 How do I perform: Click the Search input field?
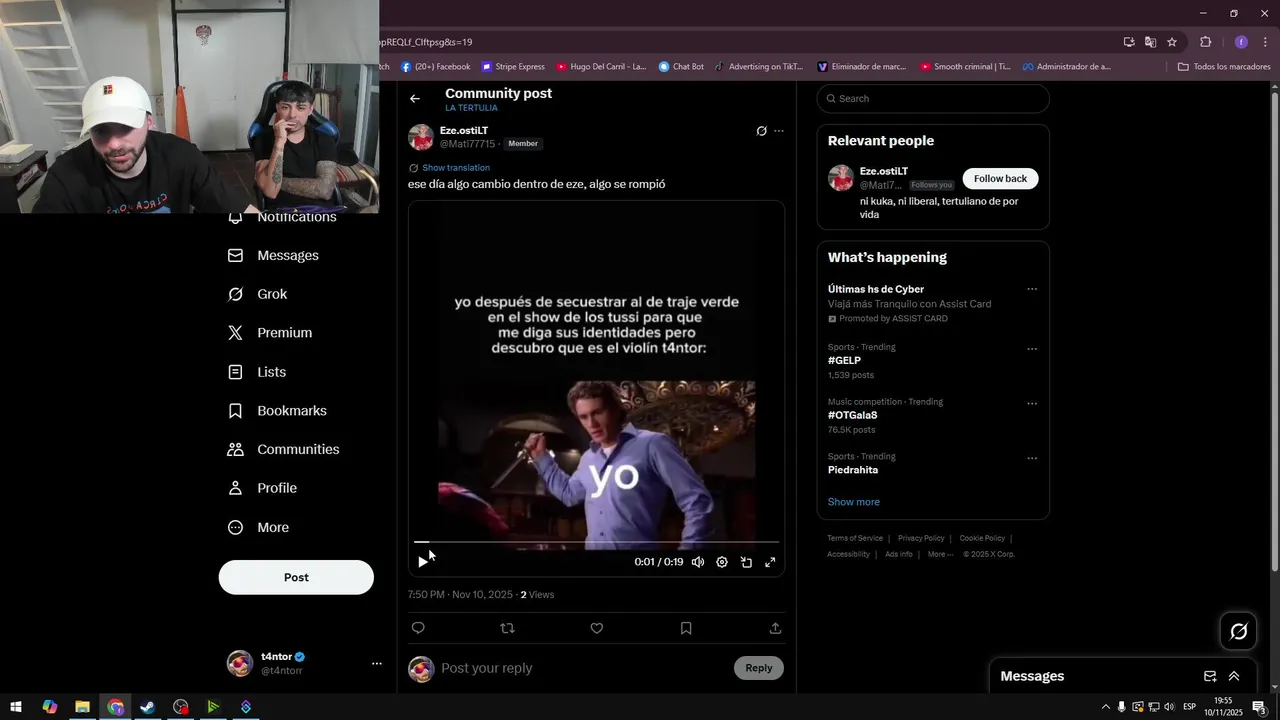pyautogui.click(x=933, y=99)
